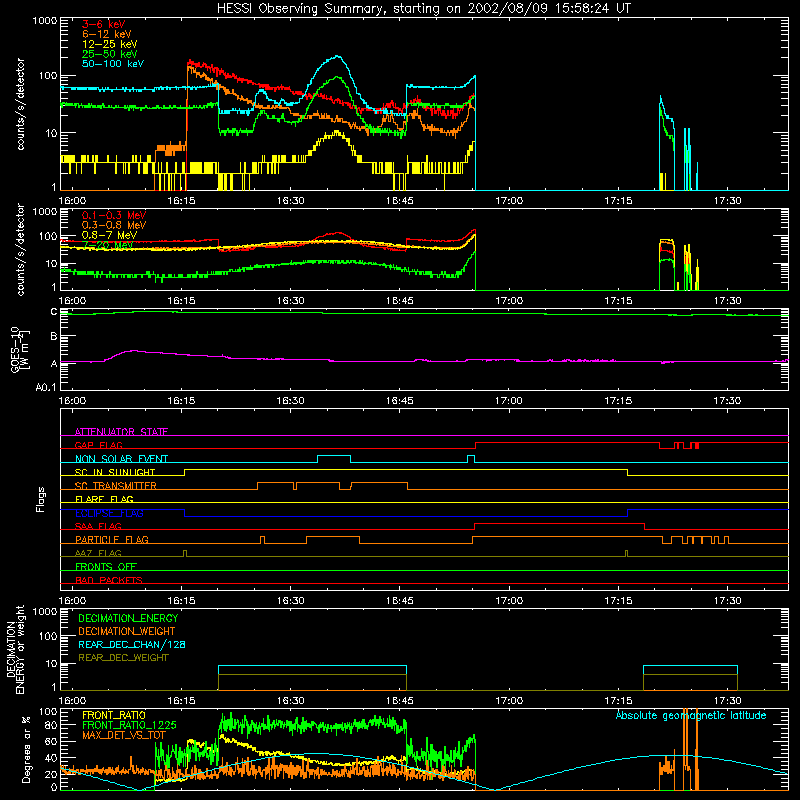Select the BAD_PACKETS flag label
Screen dimensions: 800x800
(x=109, y=580)
